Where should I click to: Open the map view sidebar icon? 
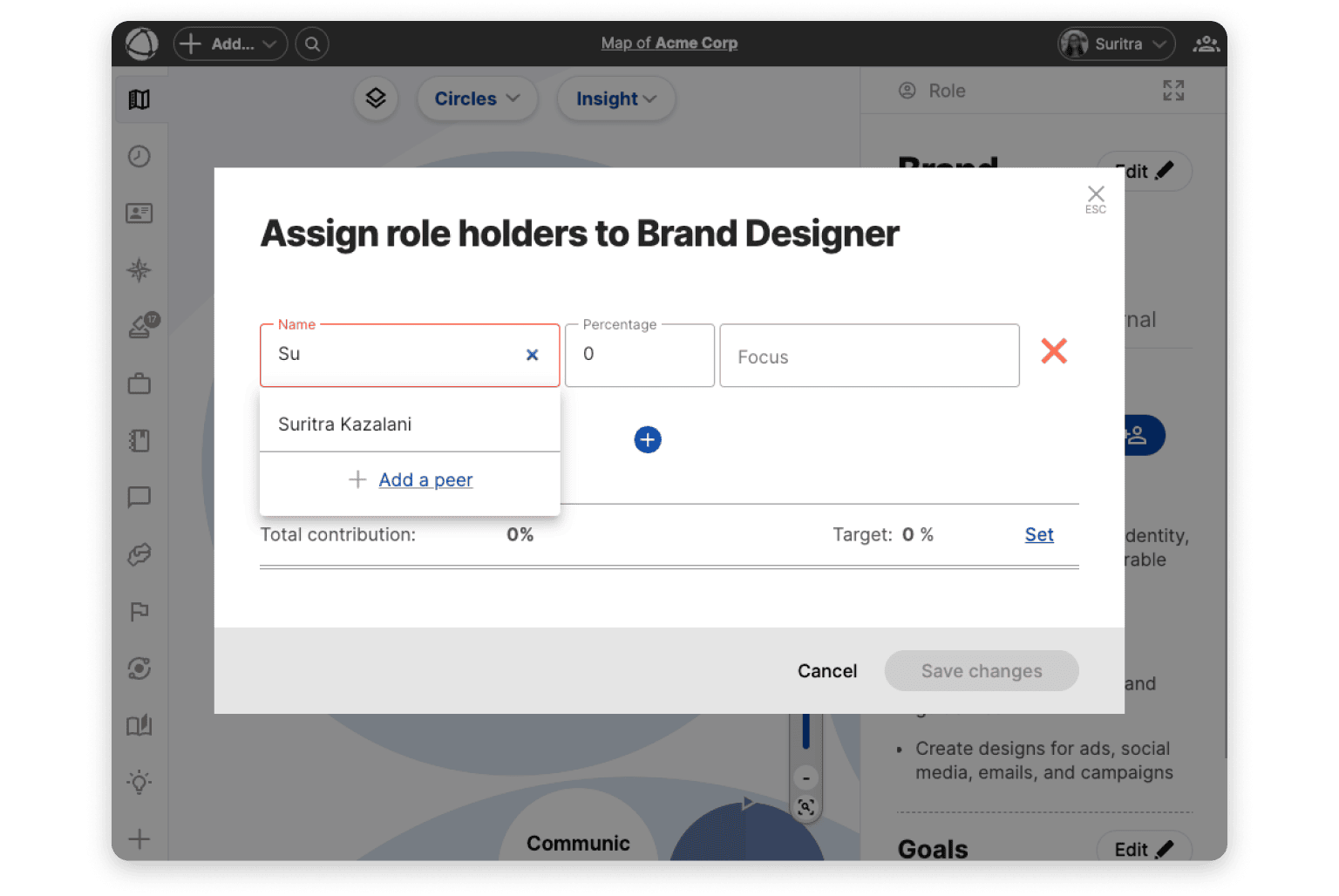click(x=139, y=99)
